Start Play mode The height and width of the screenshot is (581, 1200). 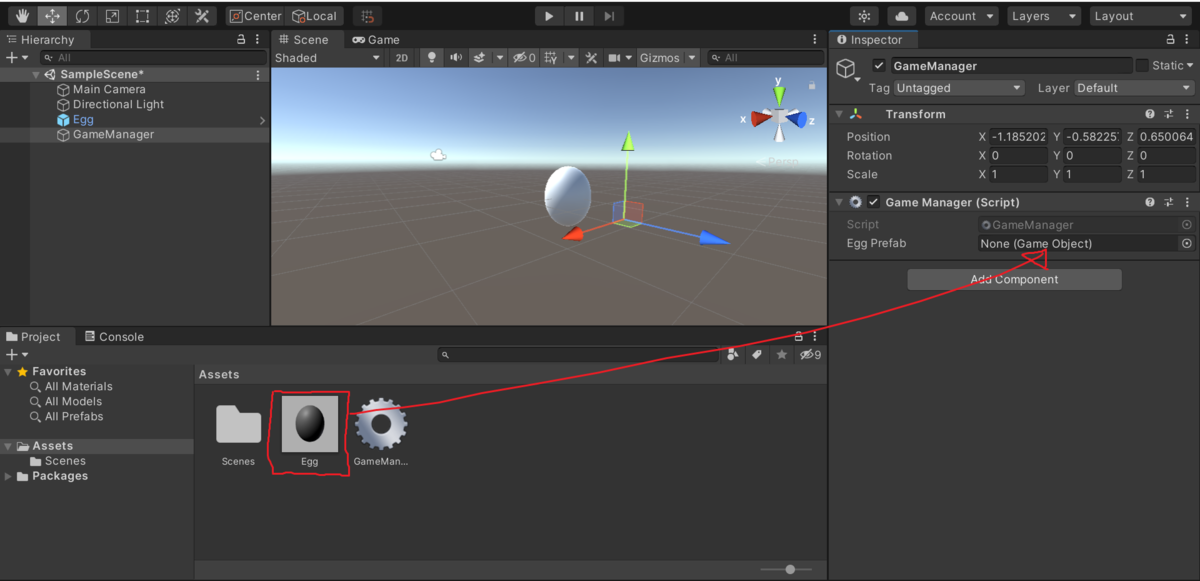point(549,16)
